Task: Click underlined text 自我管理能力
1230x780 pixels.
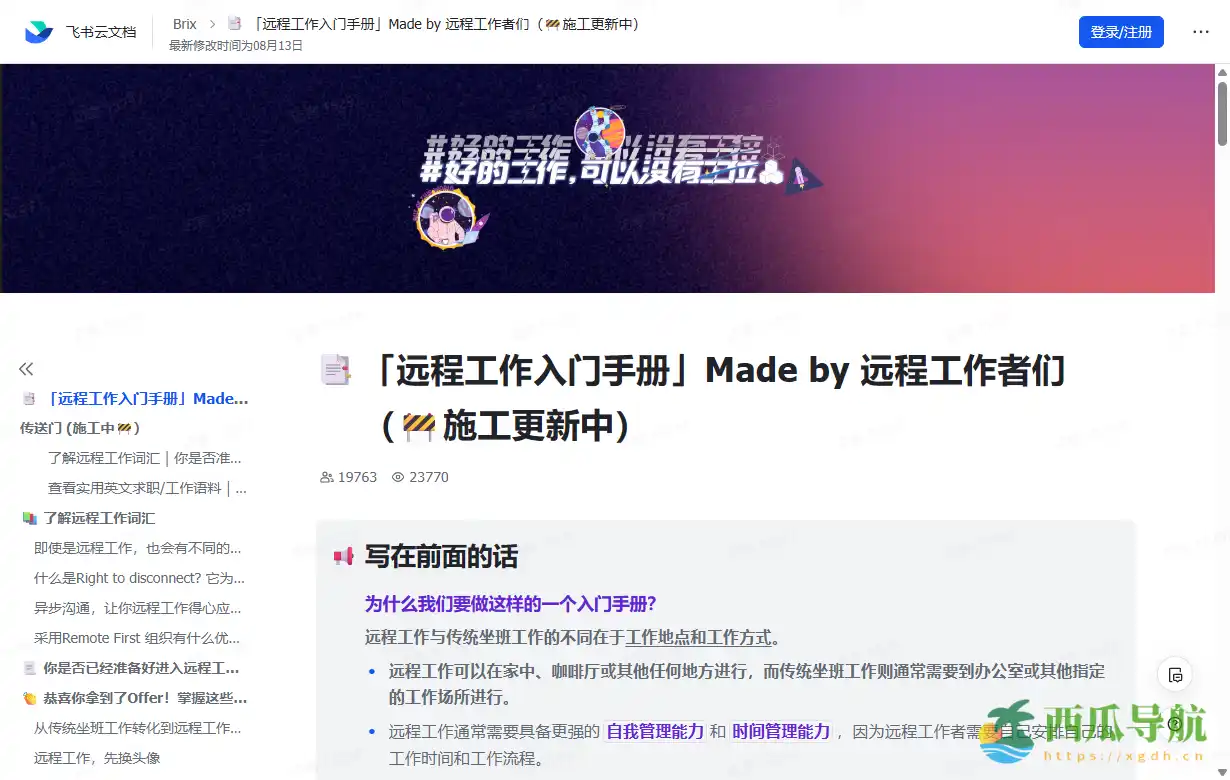Action: [x=653, y=731]
